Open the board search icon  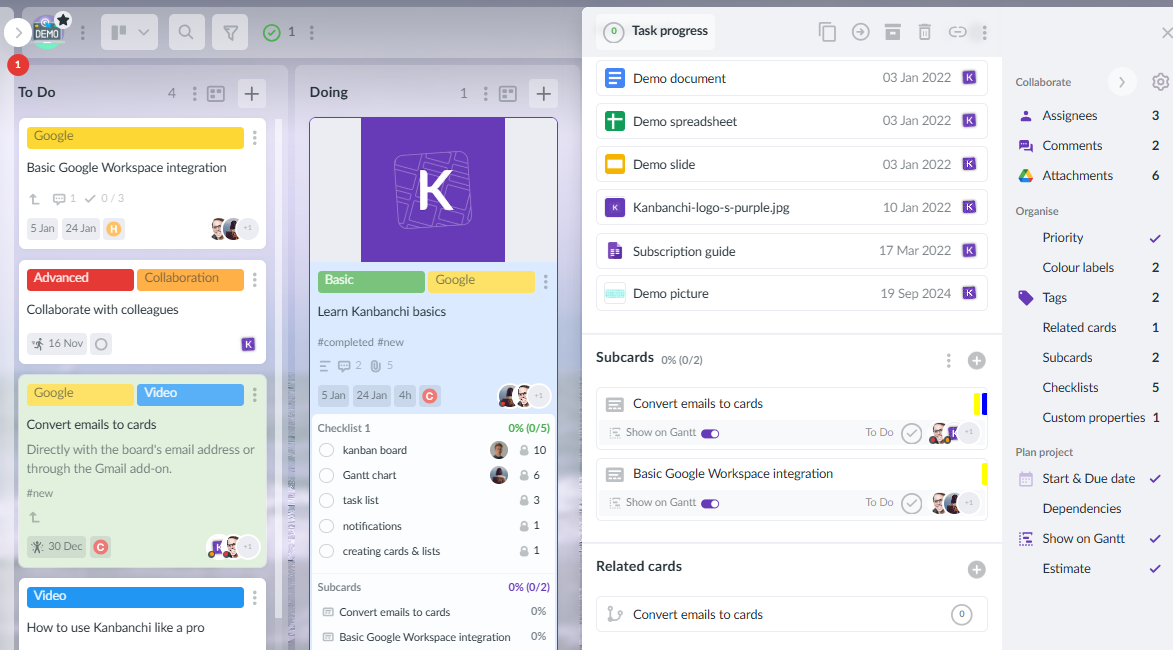186,31
